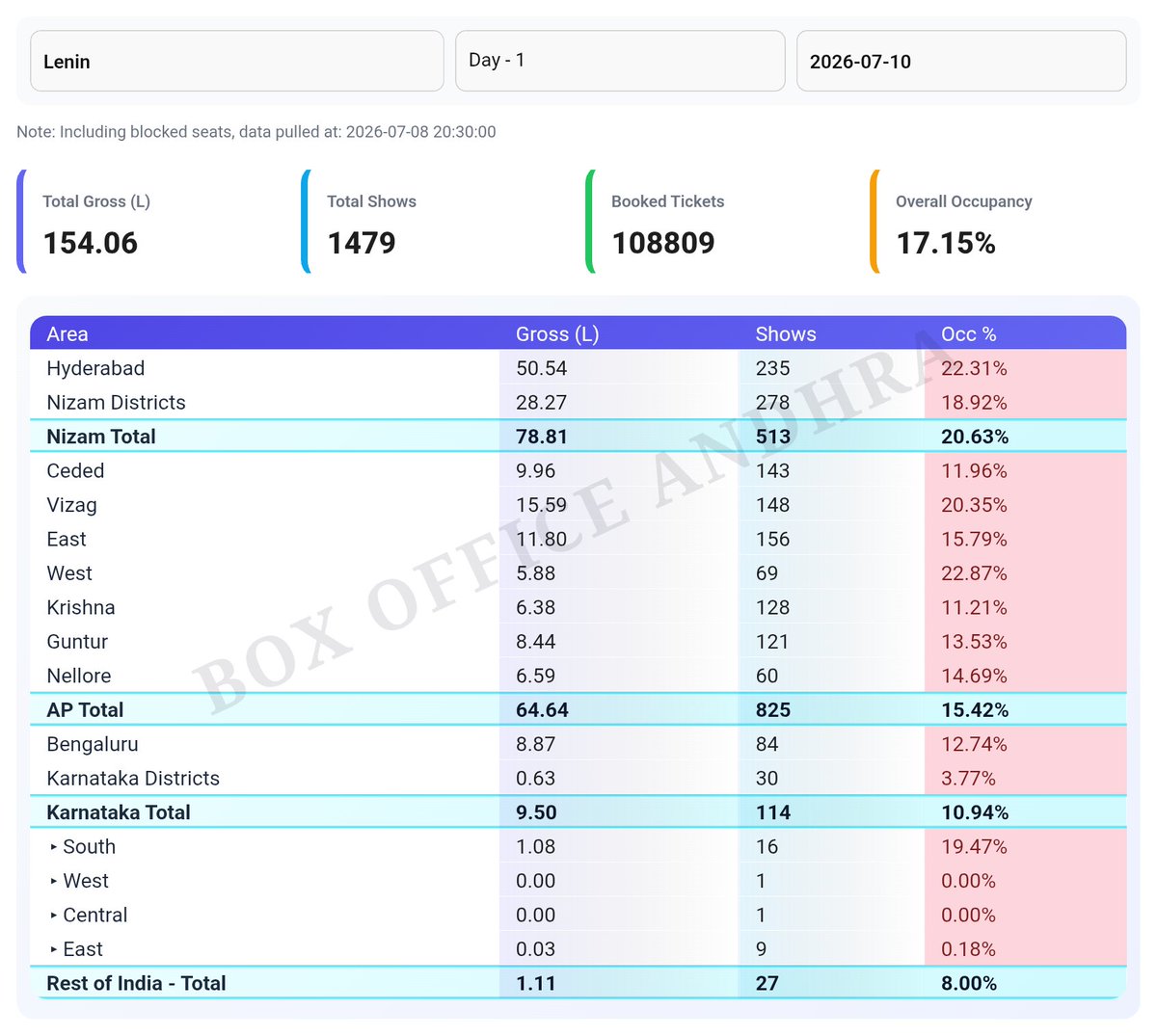
Task: Click the Nizam Districts row label
Action: point(116,403)
